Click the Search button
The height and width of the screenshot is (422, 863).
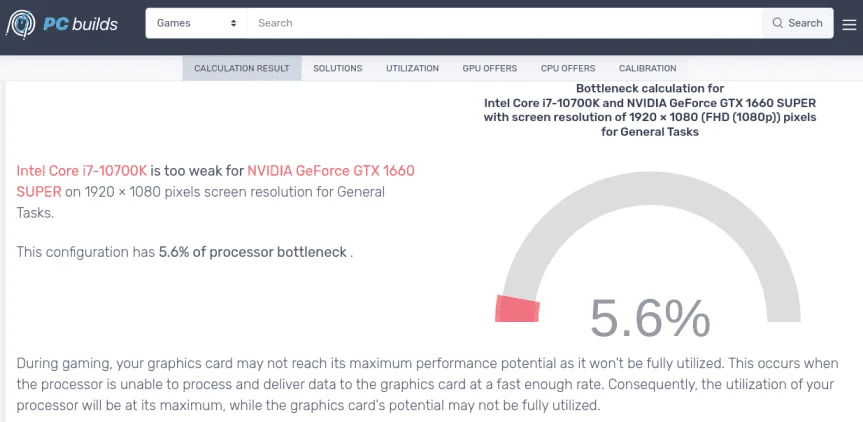click(x=798, y=23)
